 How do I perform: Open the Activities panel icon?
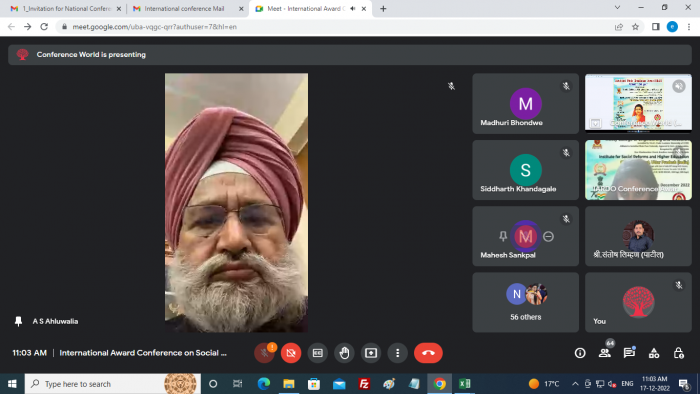click(x=654, y=353)
